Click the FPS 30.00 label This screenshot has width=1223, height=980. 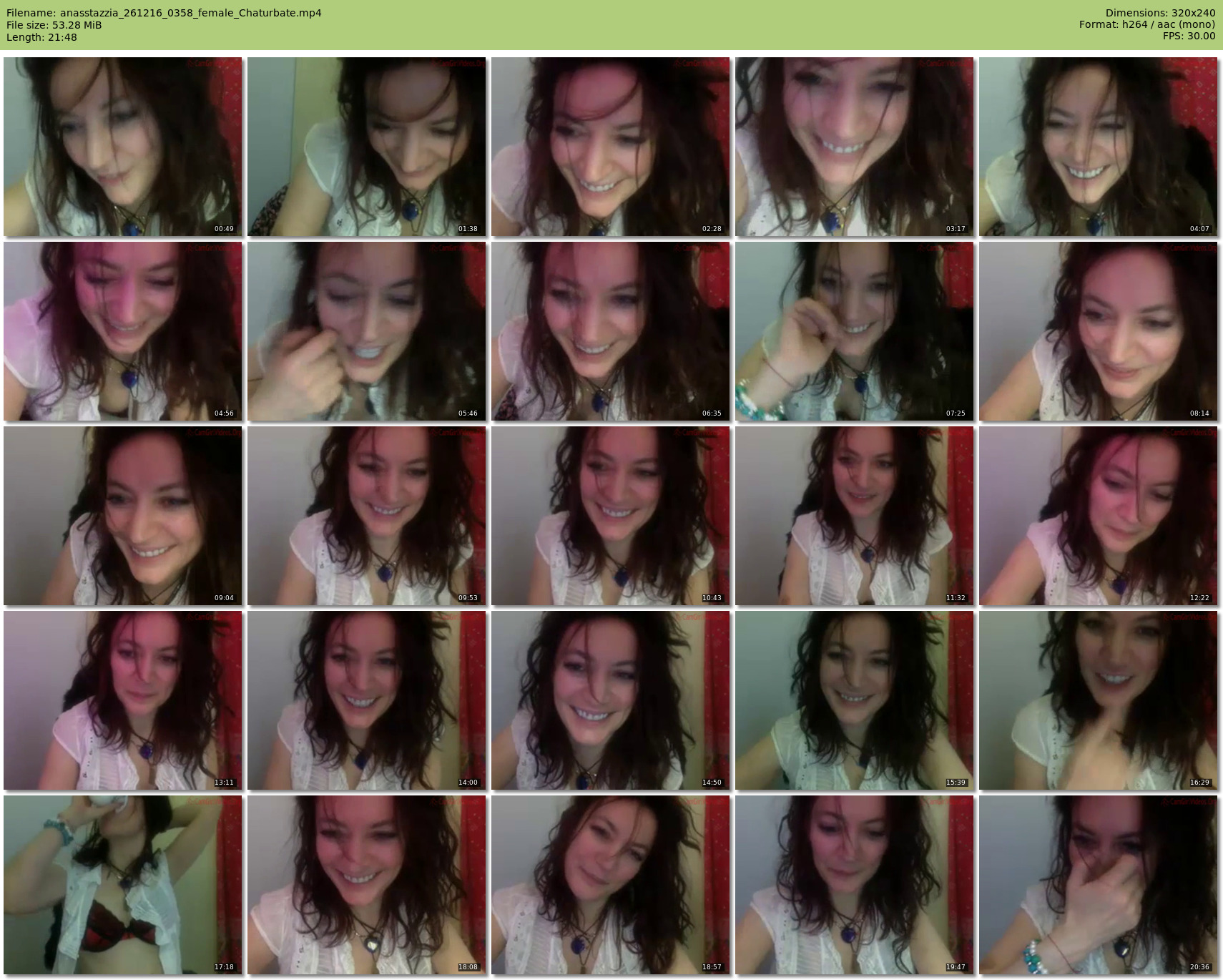[1189, 36]
